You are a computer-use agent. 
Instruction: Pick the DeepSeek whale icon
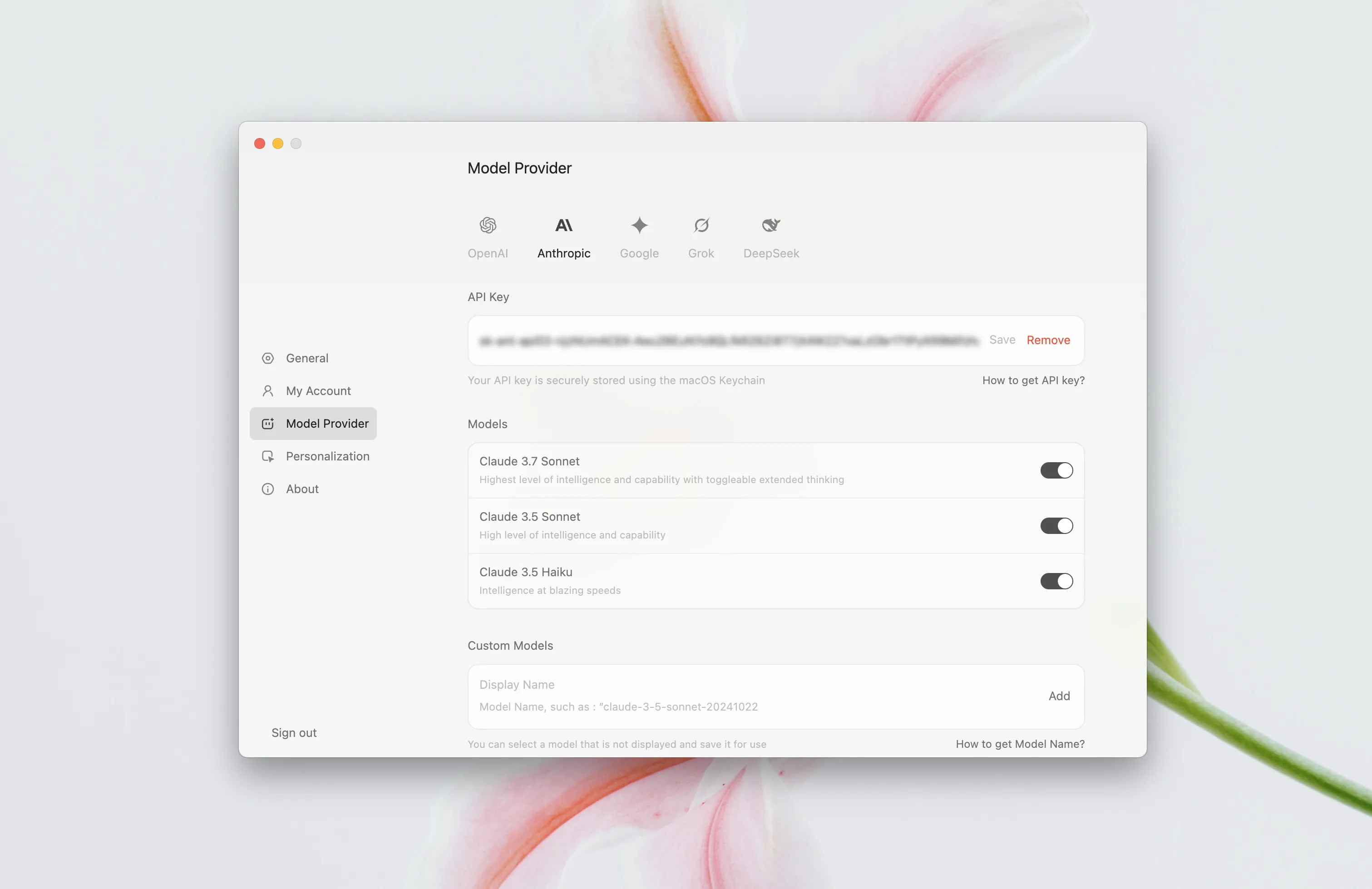(771, 225)
